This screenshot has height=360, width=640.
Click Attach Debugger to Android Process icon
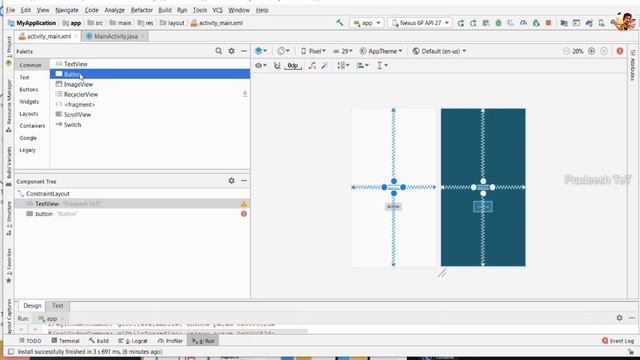click(536, 23)
